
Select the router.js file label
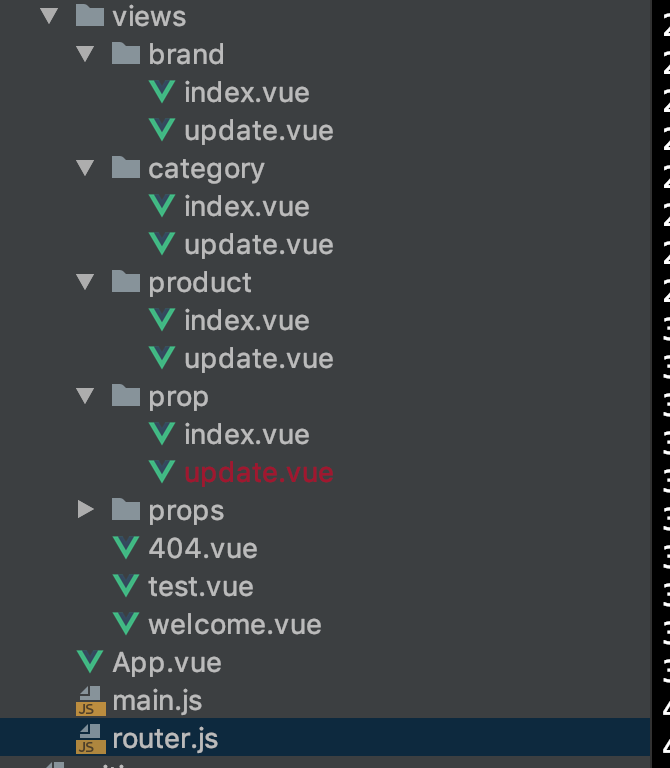(x=165, y=738)
